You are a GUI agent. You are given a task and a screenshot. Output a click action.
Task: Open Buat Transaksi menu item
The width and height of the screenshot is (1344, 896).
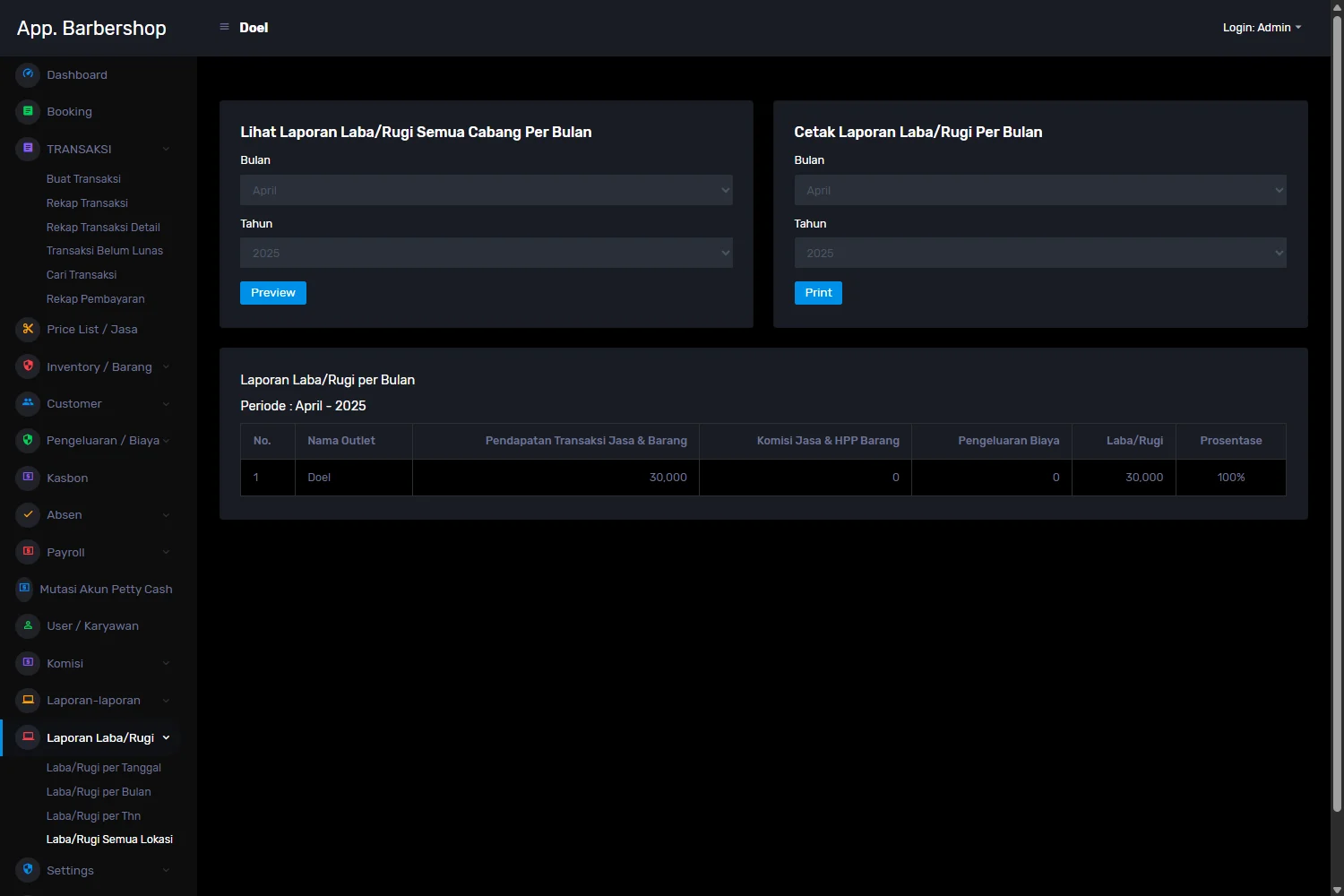(x=83, y=179)
